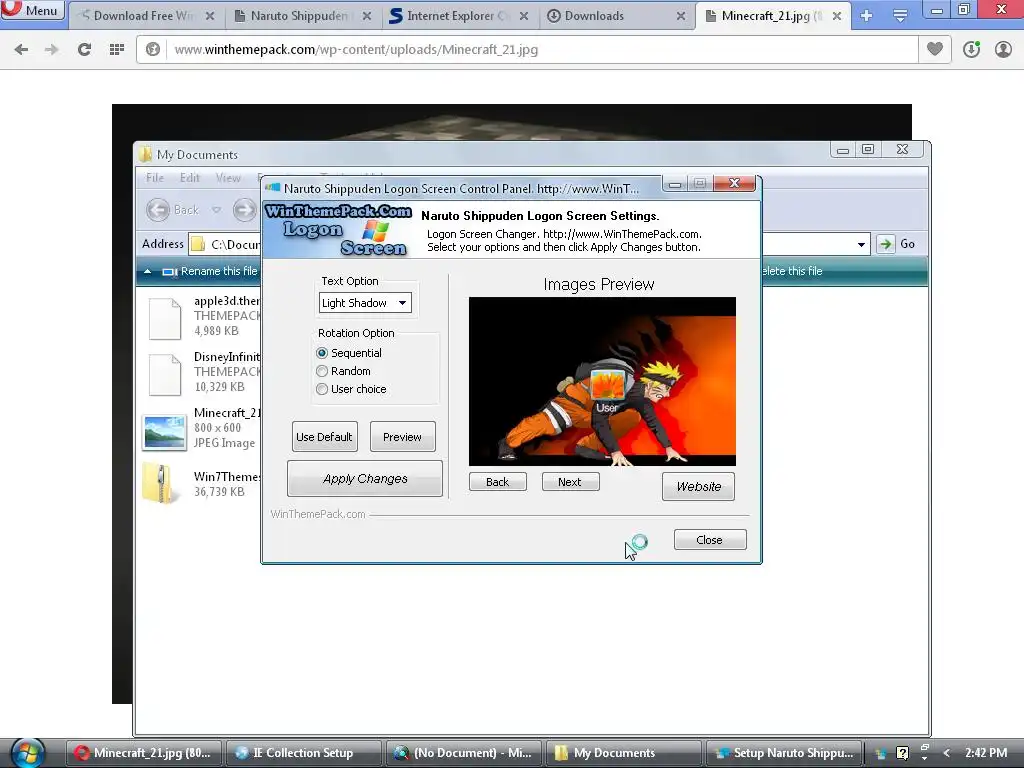Close the Naruto Shippuden control panel window

click(x=734, y=184)
